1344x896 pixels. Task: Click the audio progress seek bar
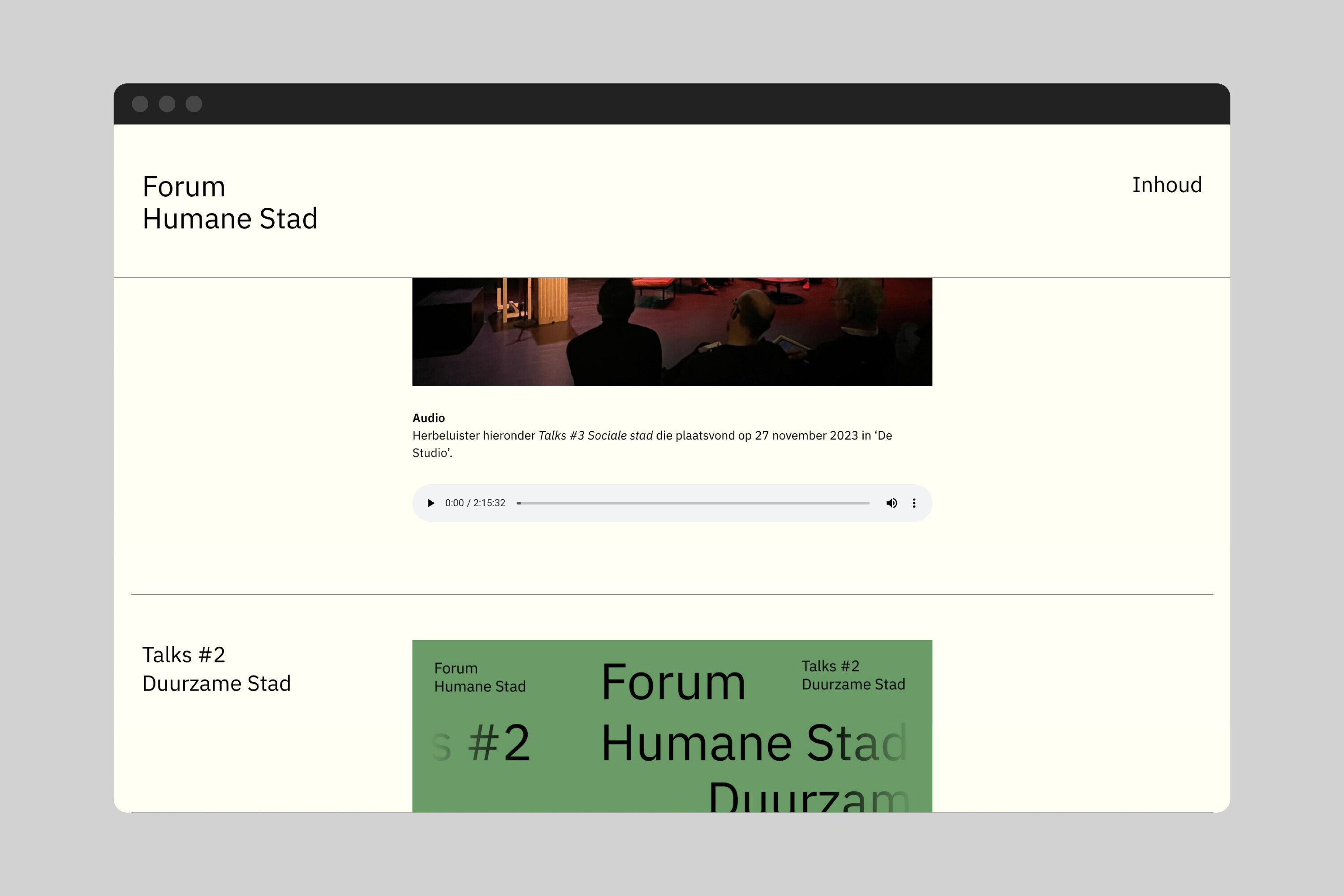pos(693,503)
